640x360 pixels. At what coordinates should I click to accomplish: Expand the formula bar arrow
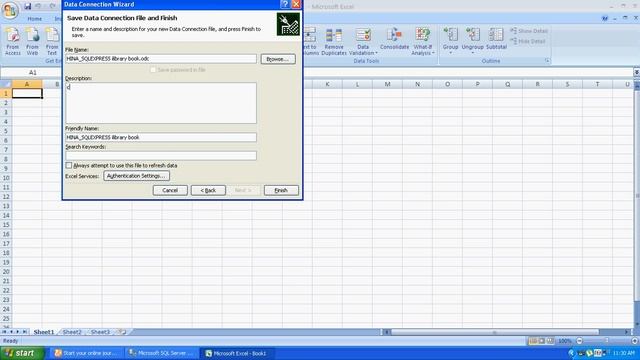click(636, 72)
